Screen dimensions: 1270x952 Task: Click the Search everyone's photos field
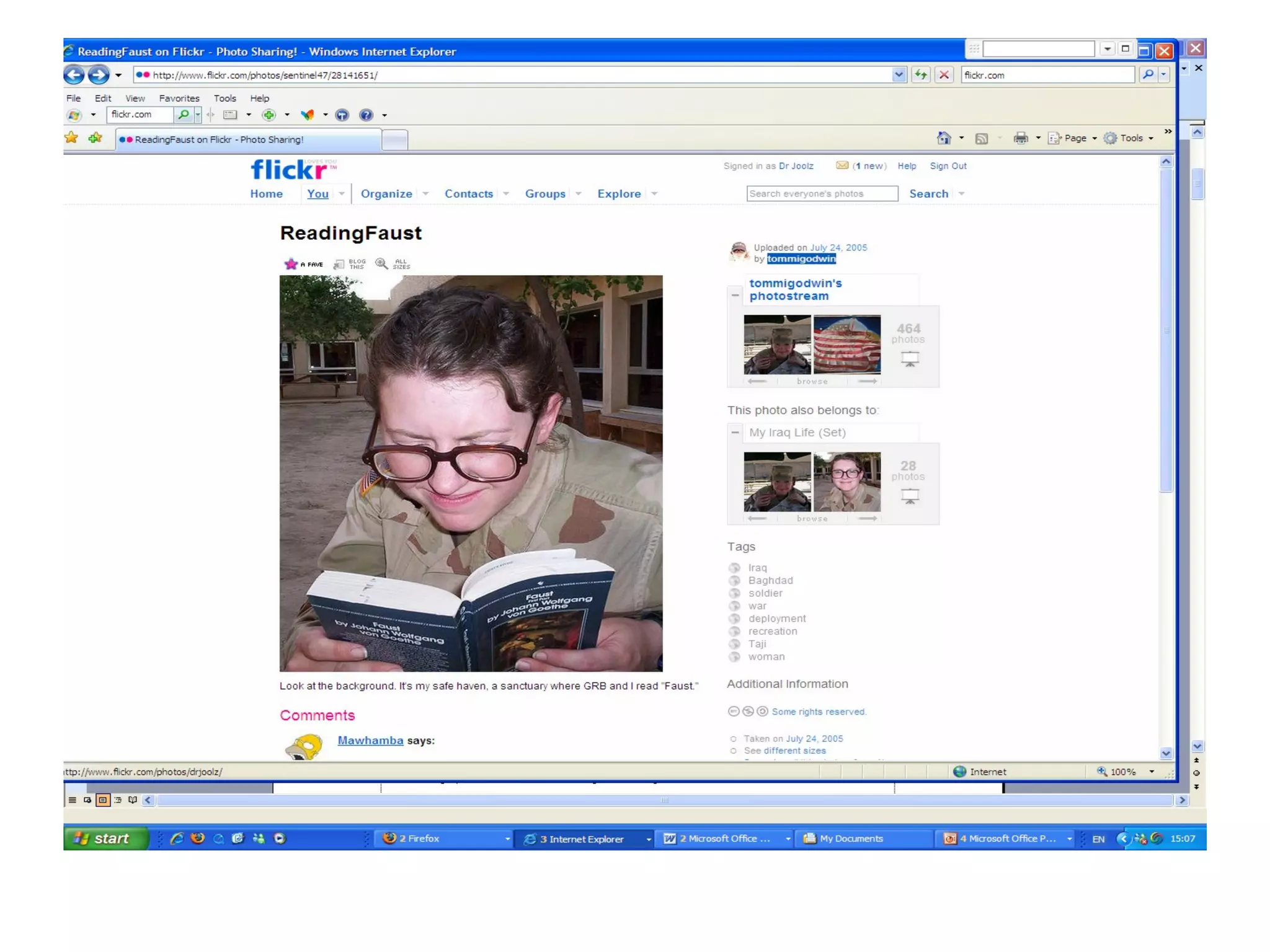tap(822, 193)
